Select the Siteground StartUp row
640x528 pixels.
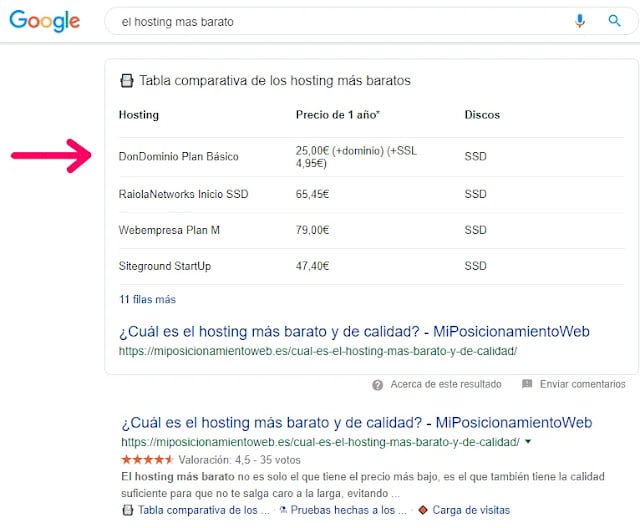(165, 266)
